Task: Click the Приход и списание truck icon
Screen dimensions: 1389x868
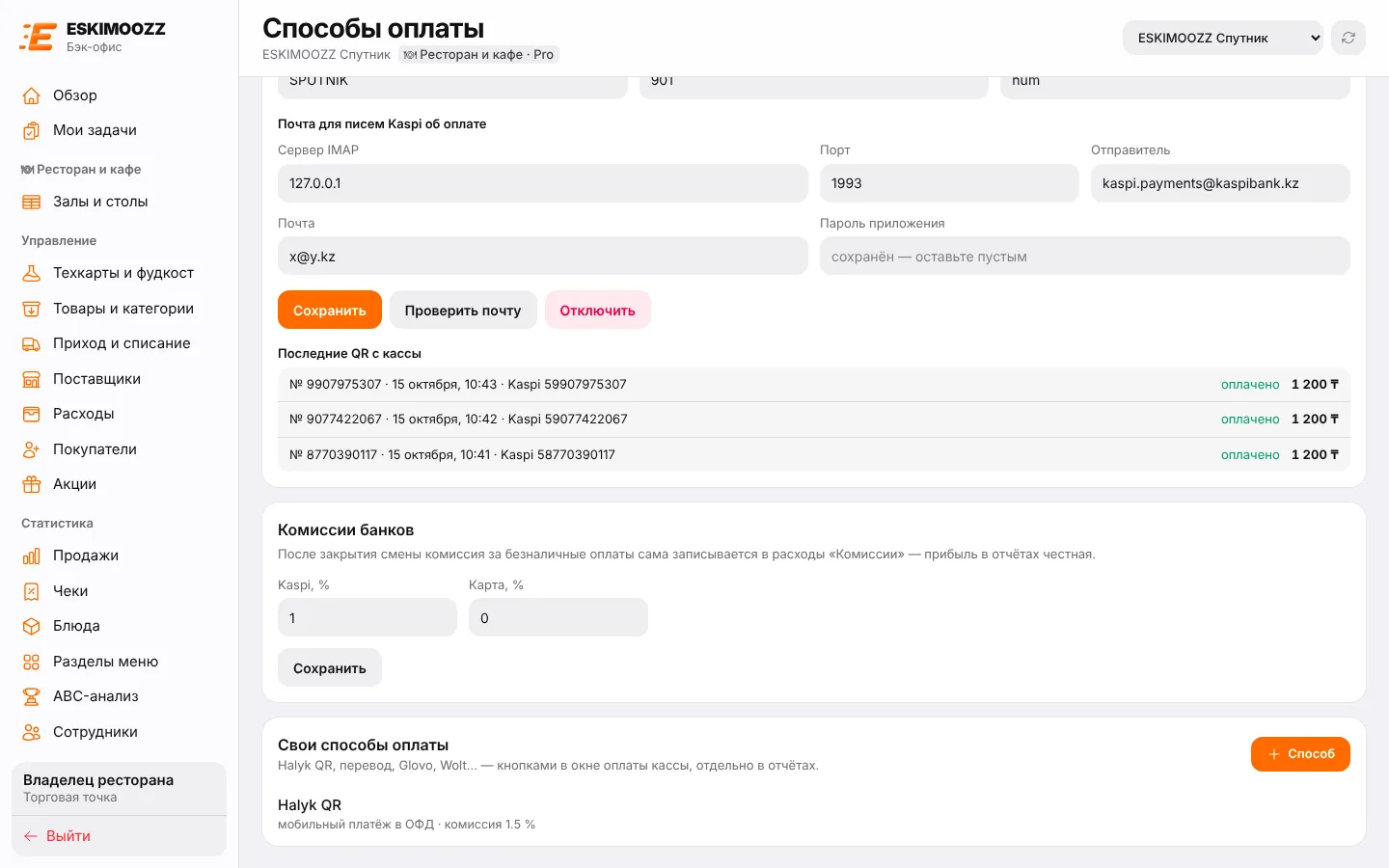Action: (32, 343)
